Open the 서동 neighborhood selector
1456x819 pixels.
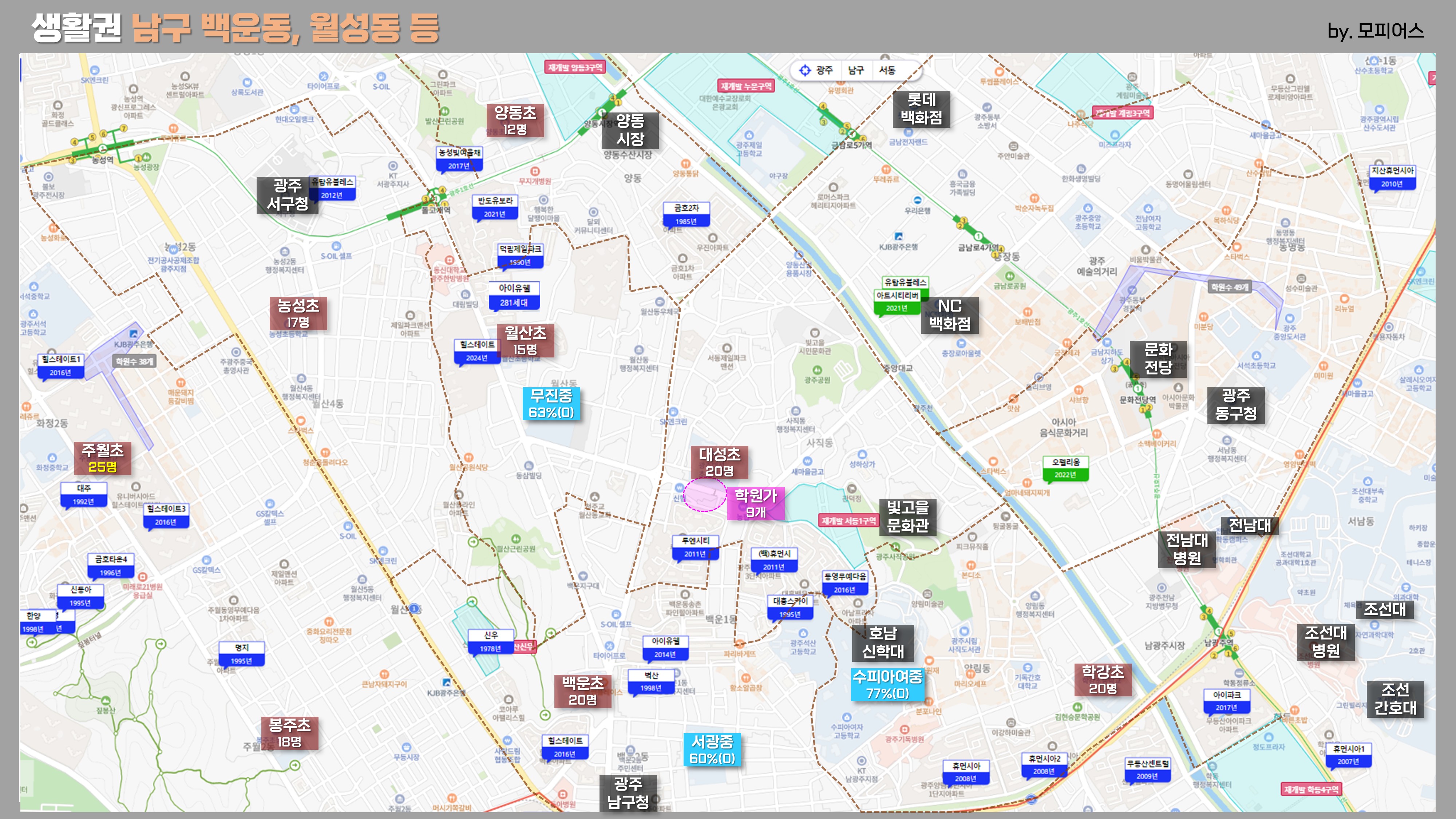[x=887, y=70]
